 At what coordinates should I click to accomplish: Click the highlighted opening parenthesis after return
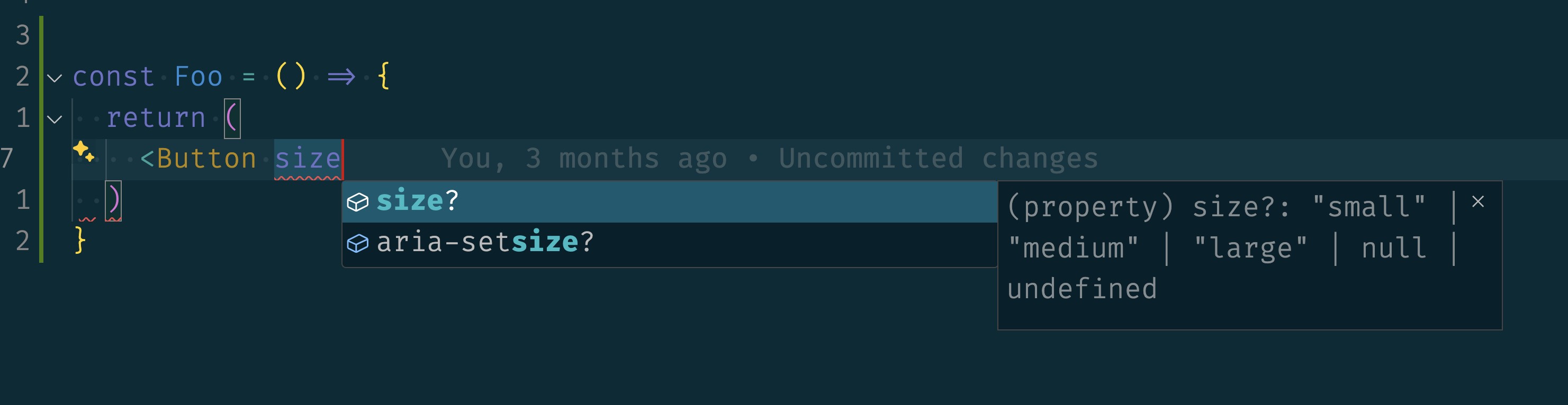232,118
